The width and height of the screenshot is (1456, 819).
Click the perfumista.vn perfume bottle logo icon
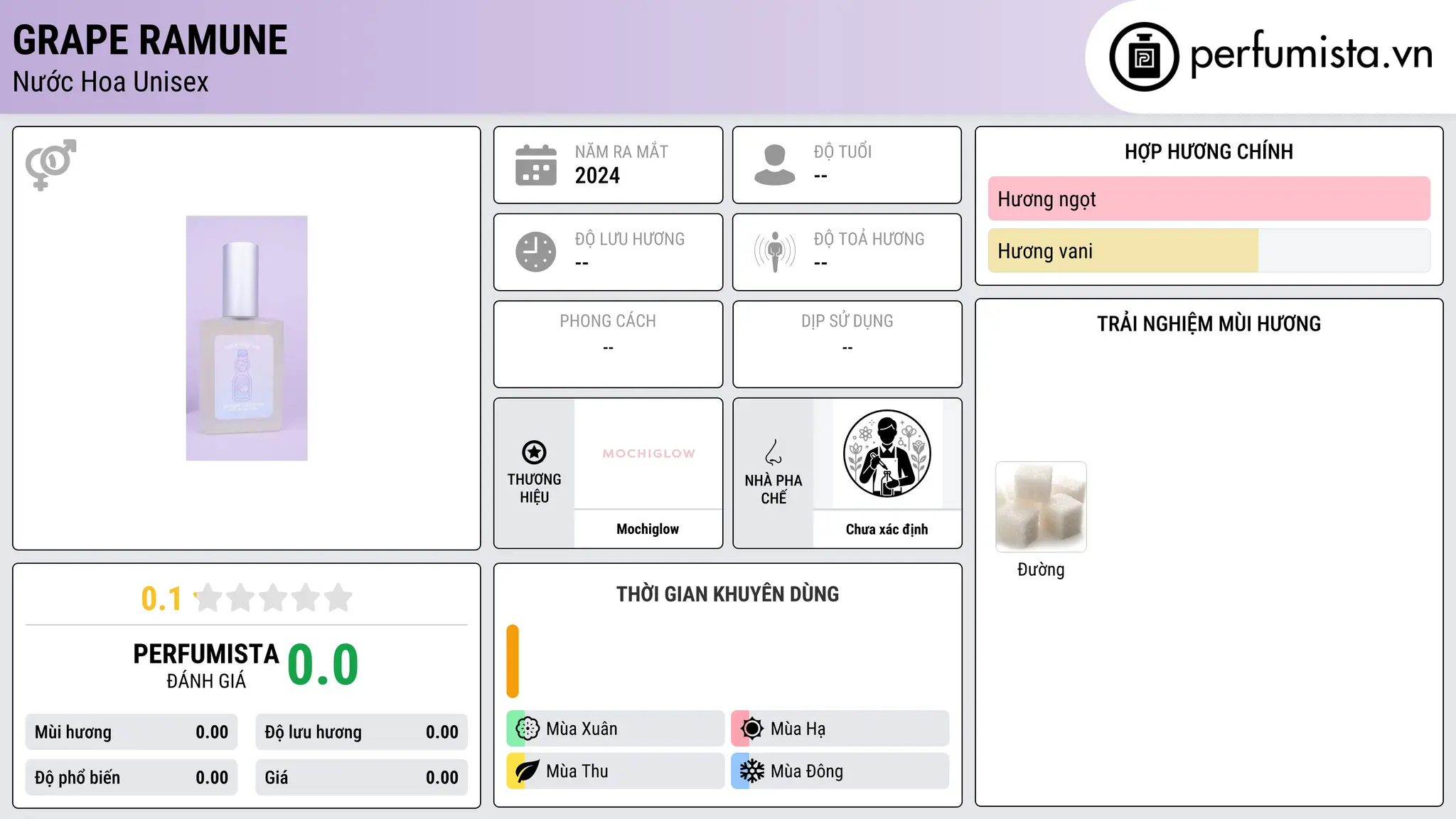point(1144,57)
